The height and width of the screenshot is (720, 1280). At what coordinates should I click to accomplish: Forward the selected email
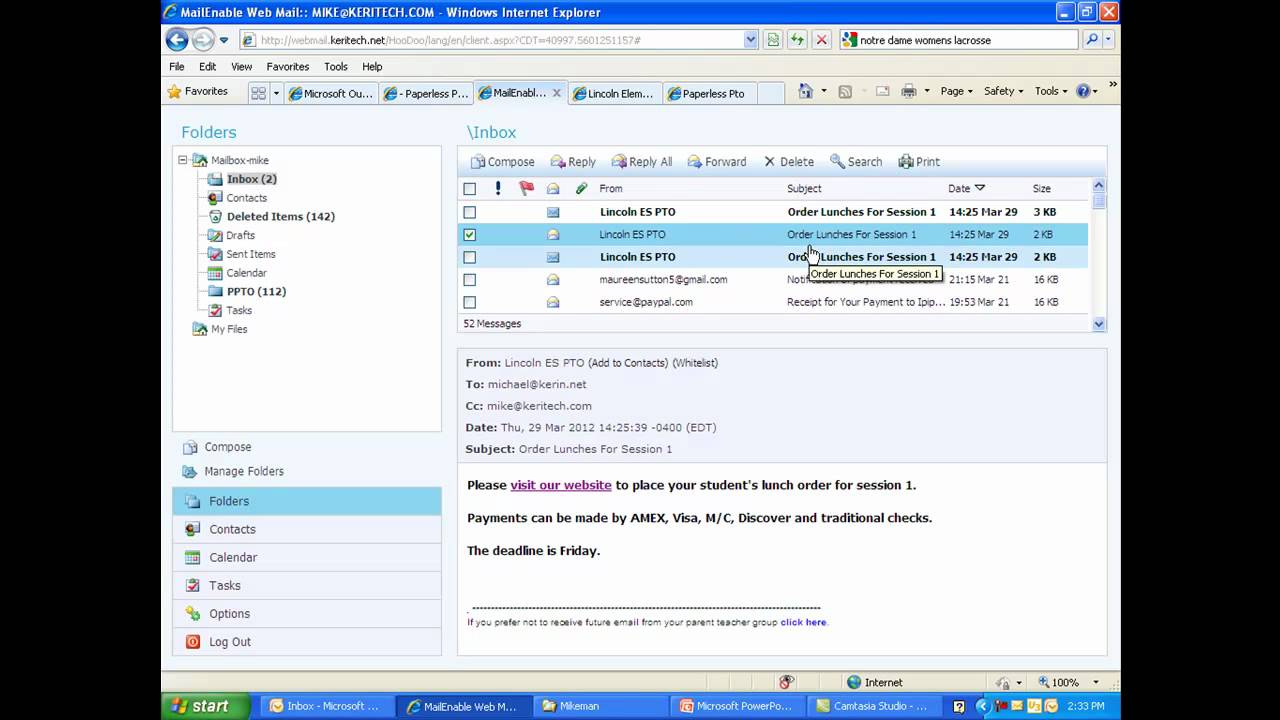click(x=716, y=162)
